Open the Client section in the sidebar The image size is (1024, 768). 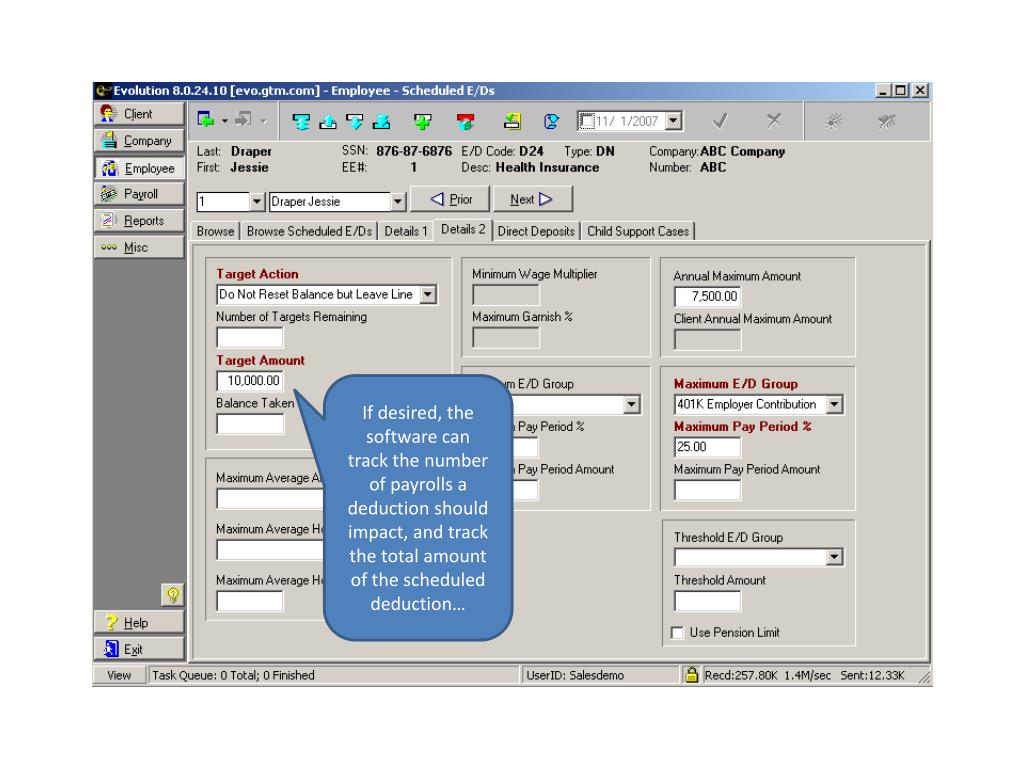coord(140,114)
